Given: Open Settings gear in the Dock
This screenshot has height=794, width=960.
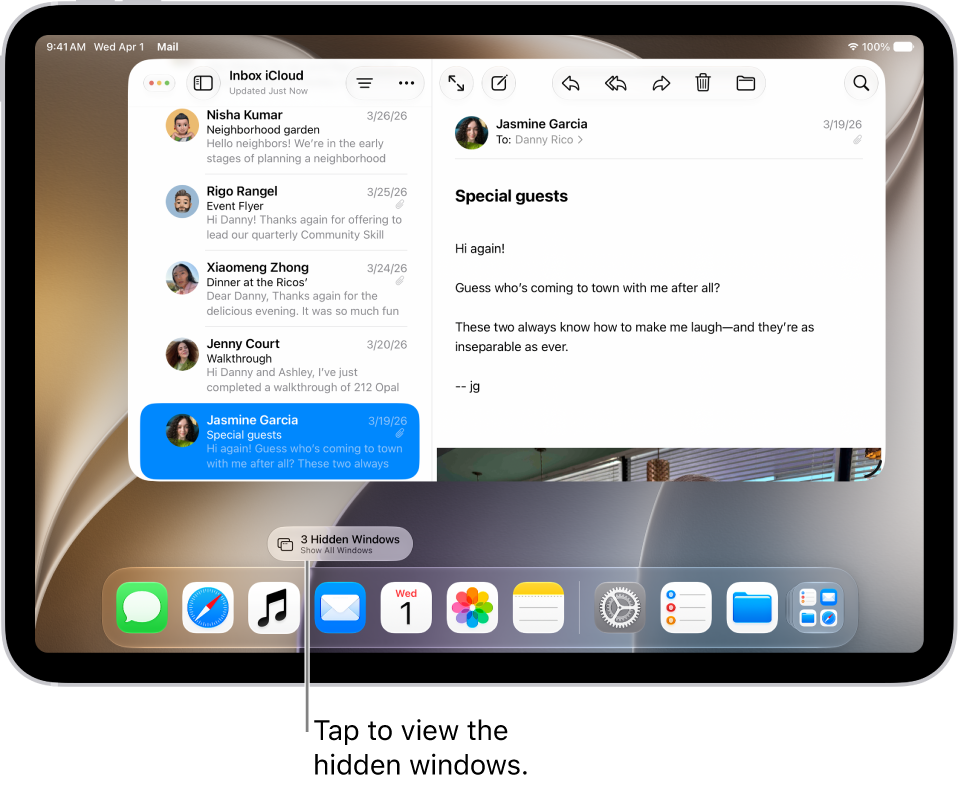Looking at the screenshot, I should click(x=620, y=607).
